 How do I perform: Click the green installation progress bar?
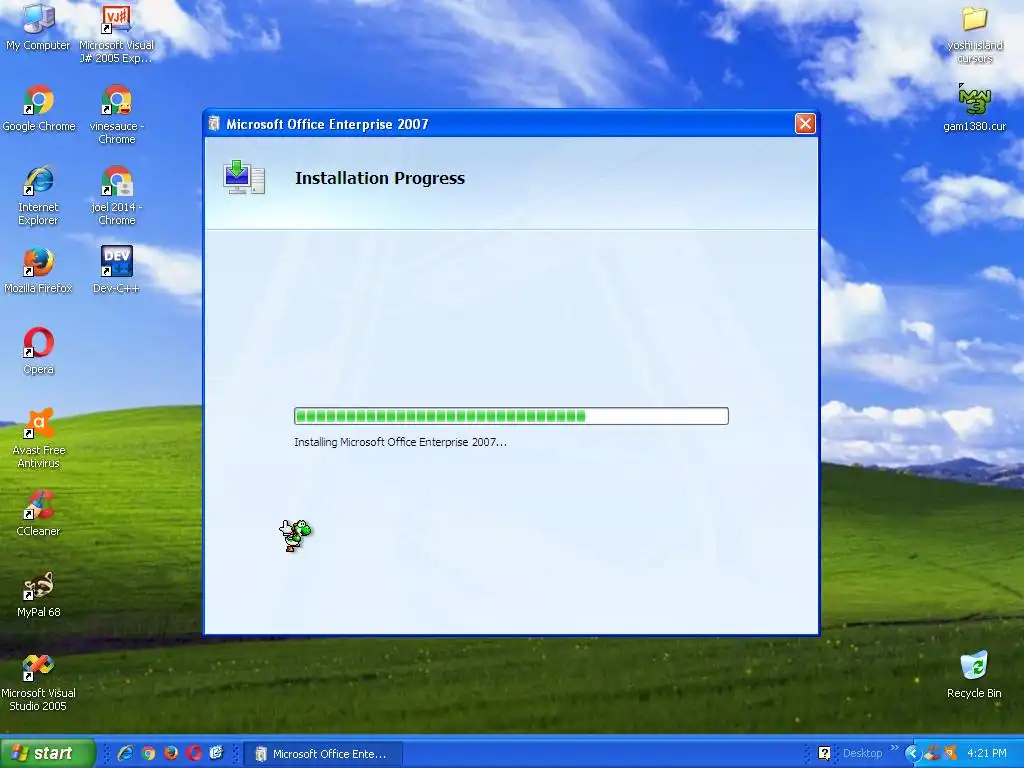point(511,416)
